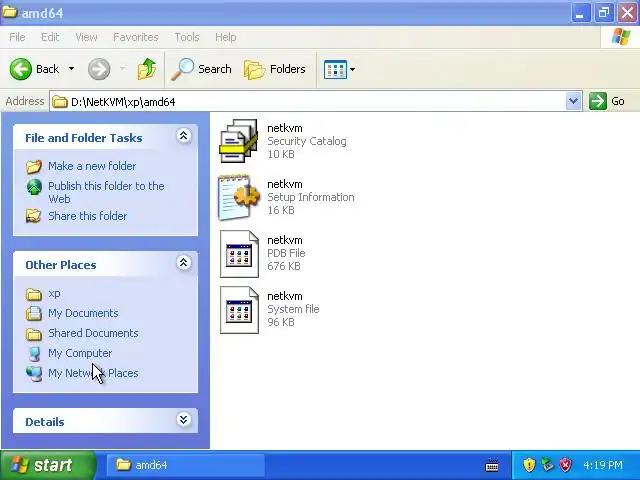Go up one folder level
The width and height of the screenshot is (640, 480).
point(147,69)
